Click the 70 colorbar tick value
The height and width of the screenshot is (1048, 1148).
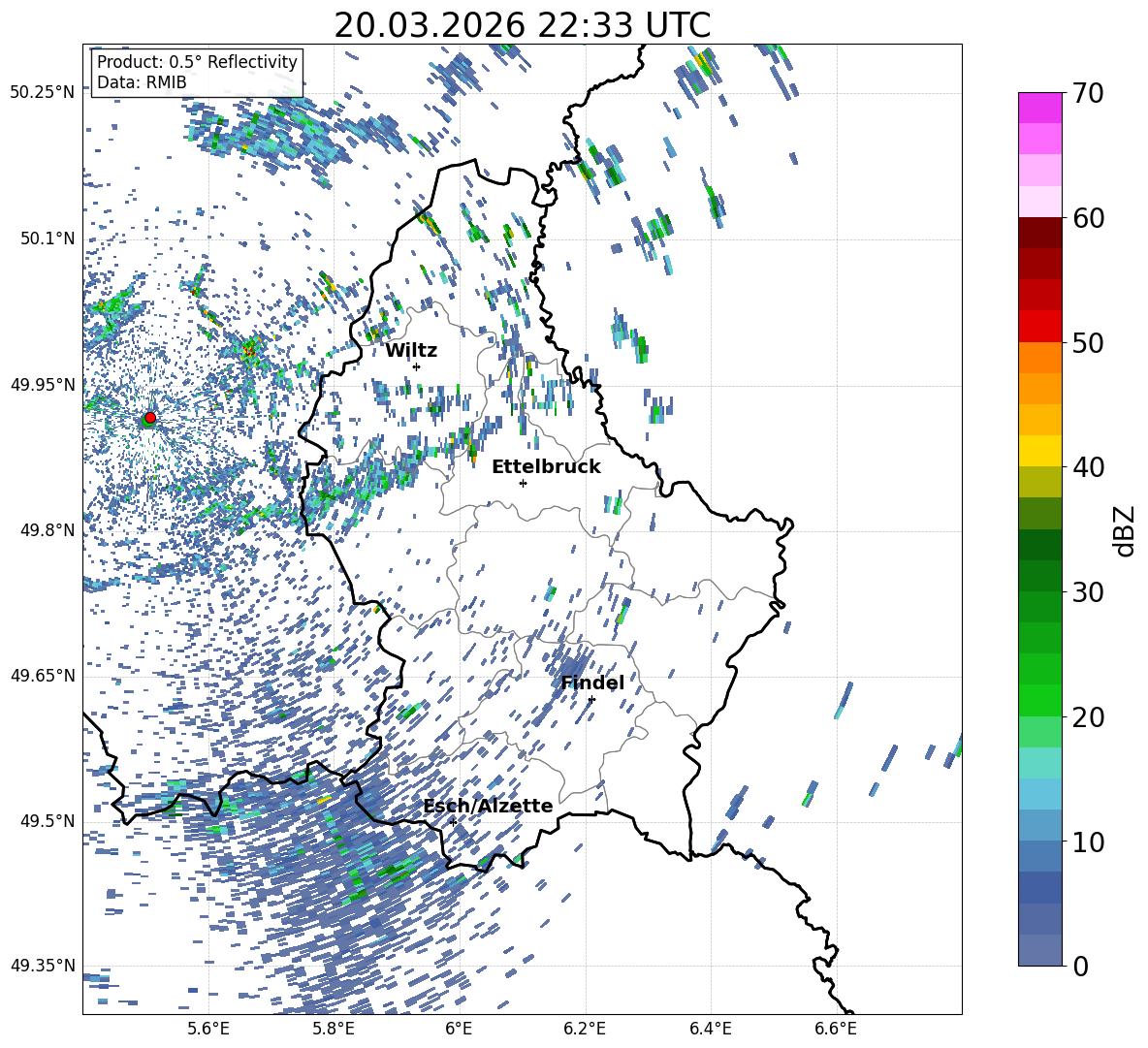coord(1089,93)
